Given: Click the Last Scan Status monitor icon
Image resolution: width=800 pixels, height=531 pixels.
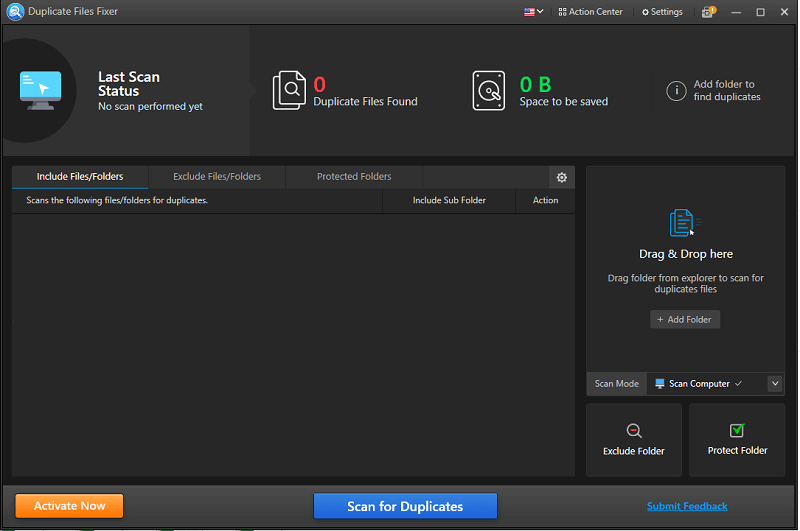Looking at the screenshot, I should click(40, 90).
